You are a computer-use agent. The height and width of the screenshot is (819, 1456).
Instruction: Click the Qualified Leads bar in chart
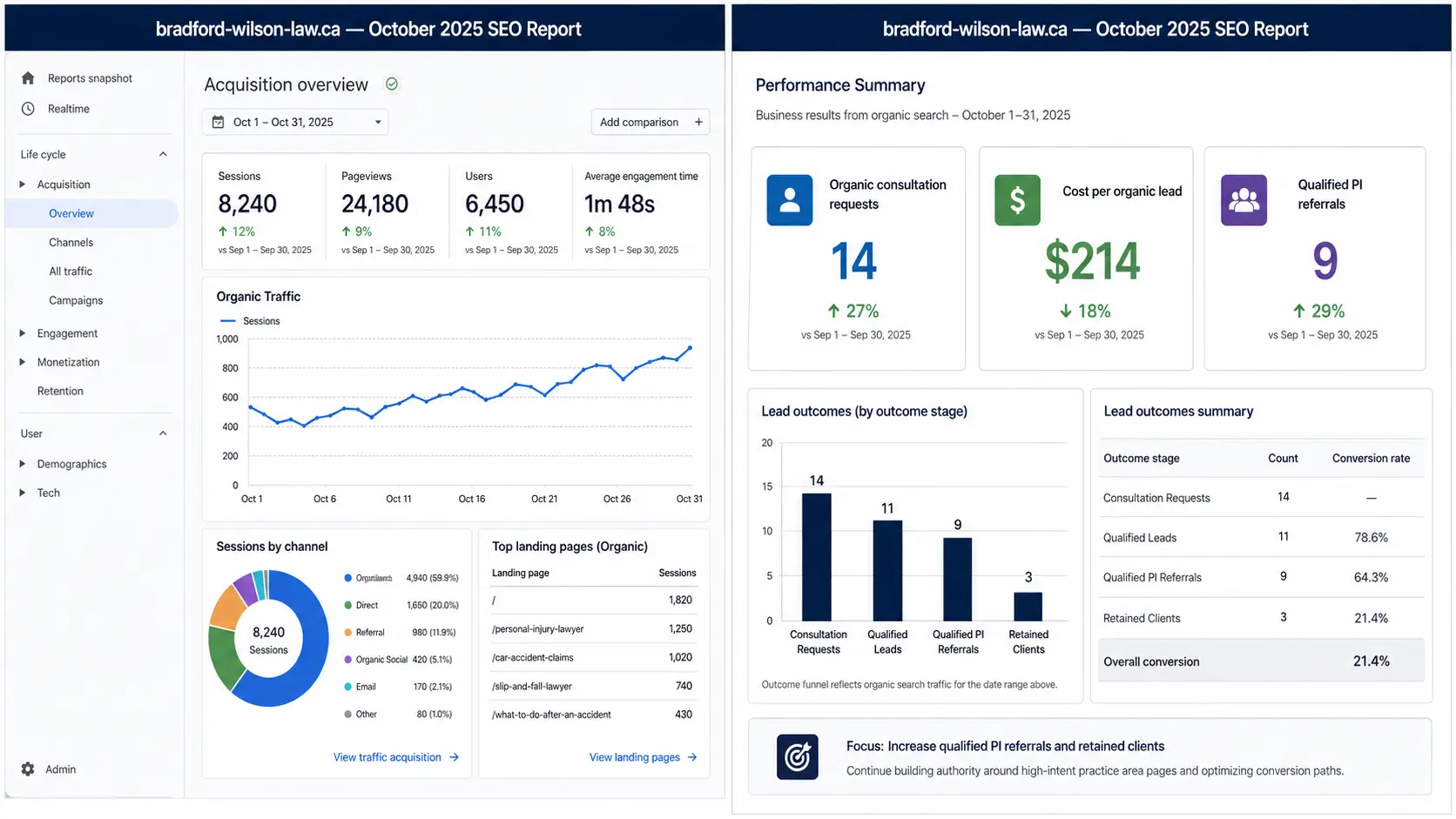click(887, 570)
